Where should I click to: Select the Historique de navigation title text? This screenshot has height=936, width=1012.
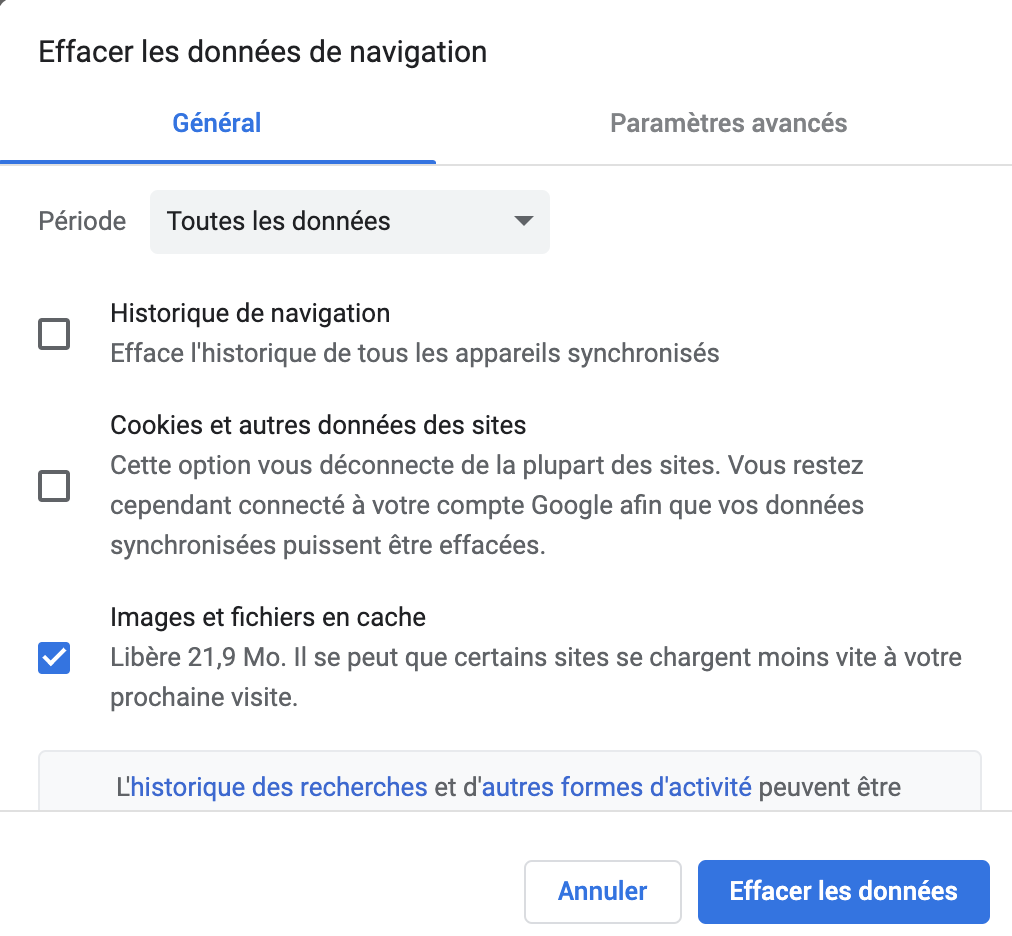pyautogui.click(x=250, y=313)
